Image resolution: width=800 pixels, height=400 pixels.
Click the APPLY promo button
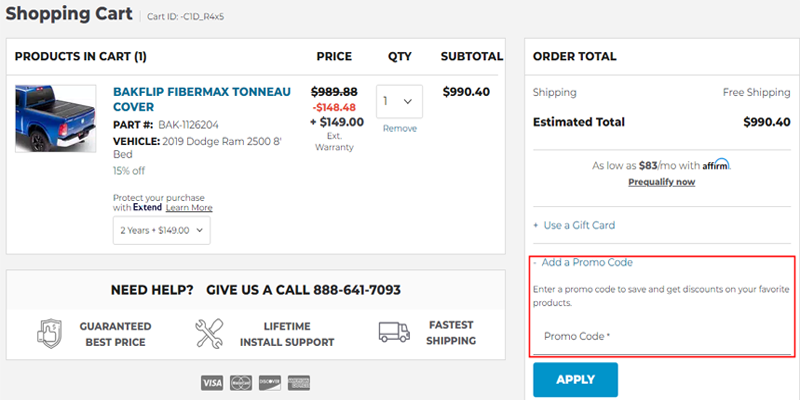(576, 380)
